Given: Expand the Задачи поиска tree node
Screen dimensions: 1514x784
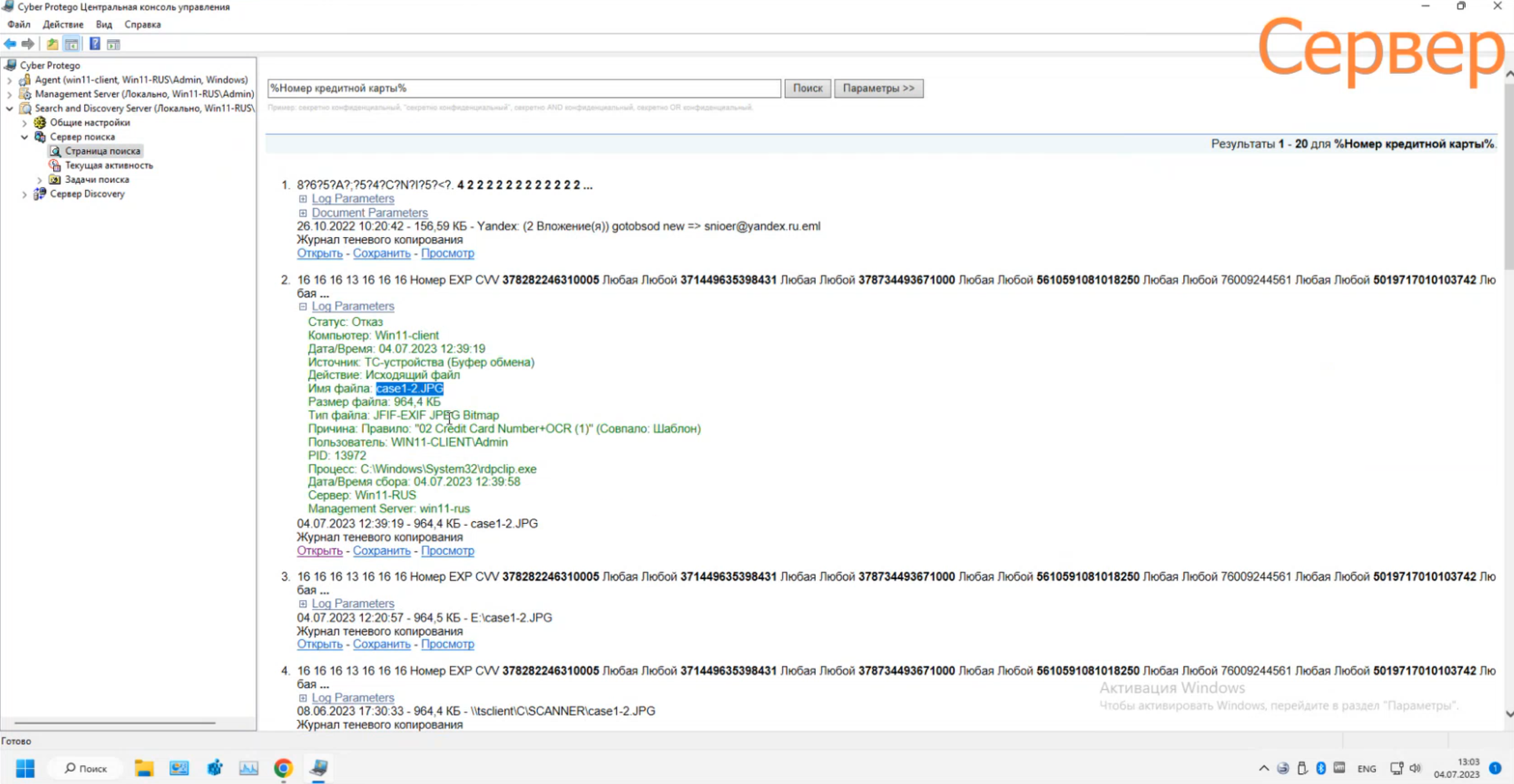Looking at the screenshot, I should 39,180.
